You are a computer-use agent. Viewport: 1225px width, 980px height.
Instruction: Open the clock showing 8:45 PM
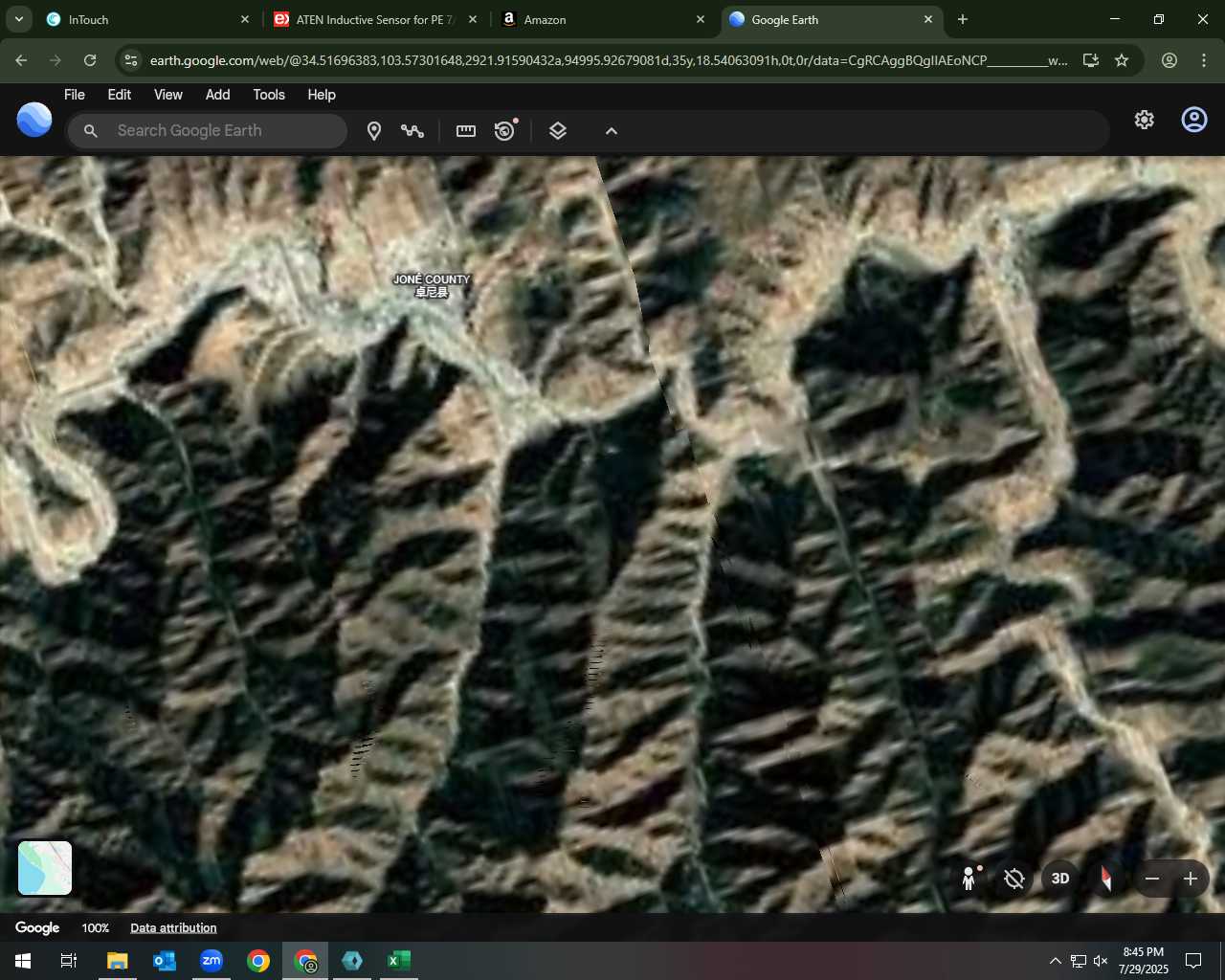1144,961
